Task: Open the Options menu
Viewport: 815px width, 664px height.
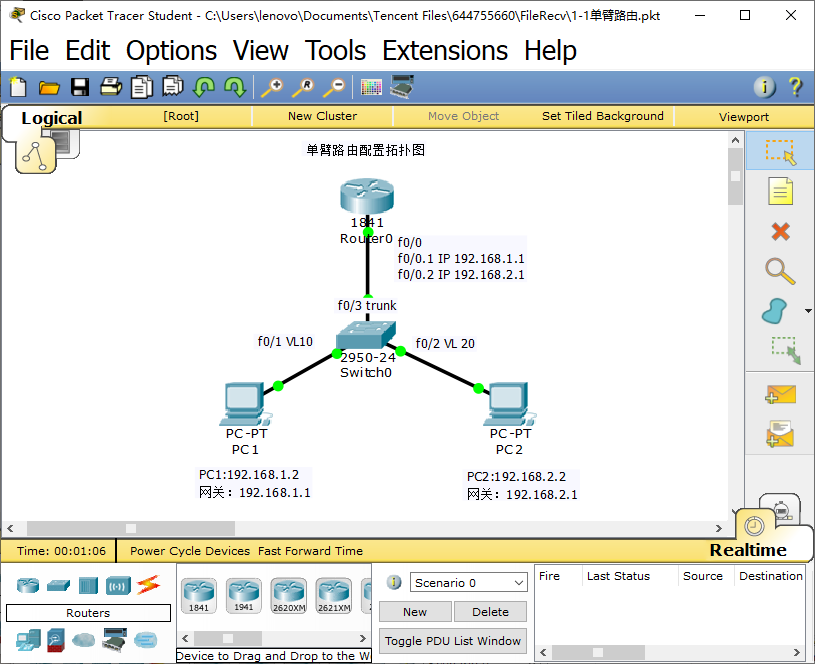Action: pos(171,50)
